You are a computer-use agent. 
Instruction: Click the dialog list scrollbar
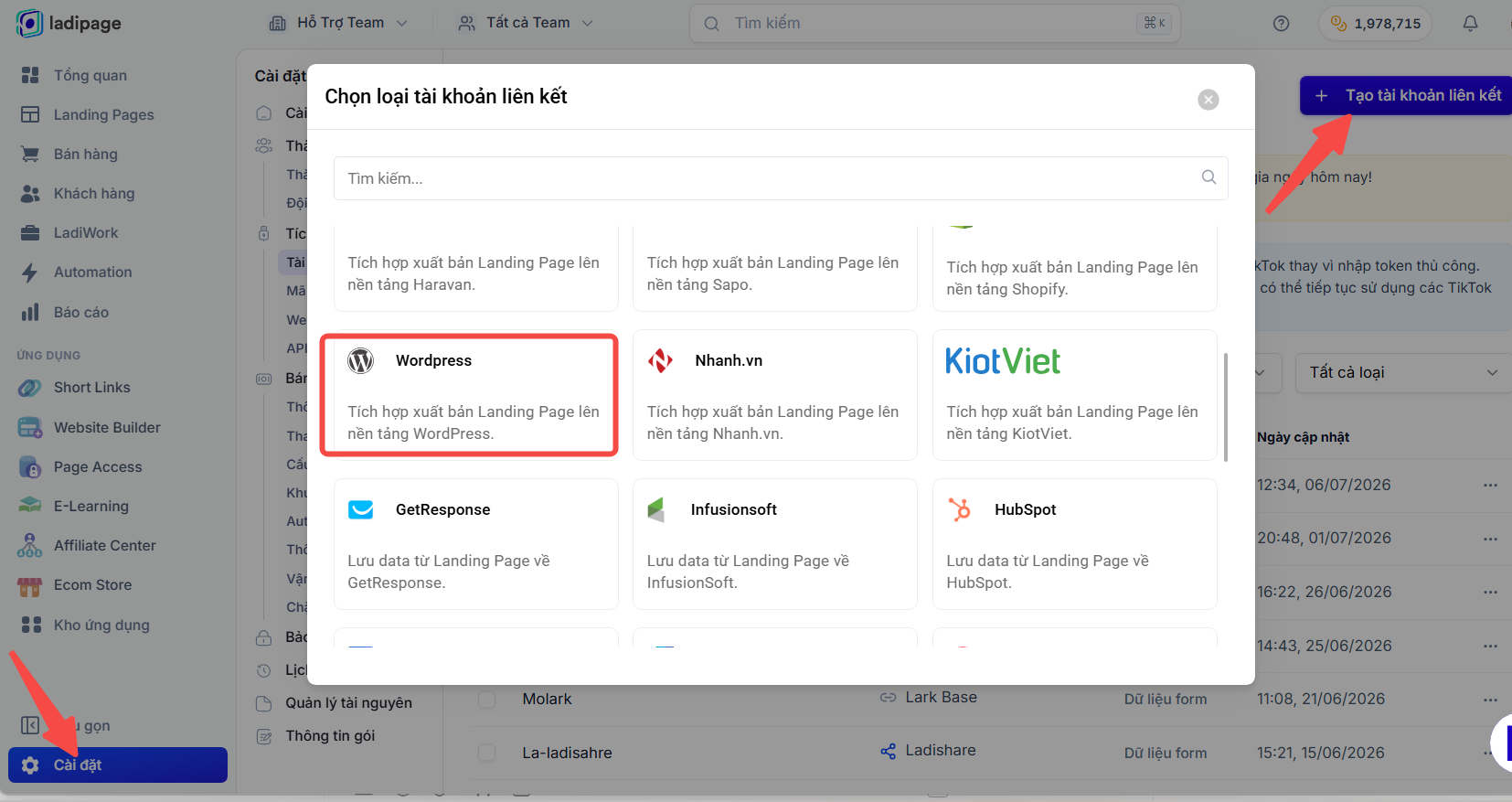(x=1225, y=407)
